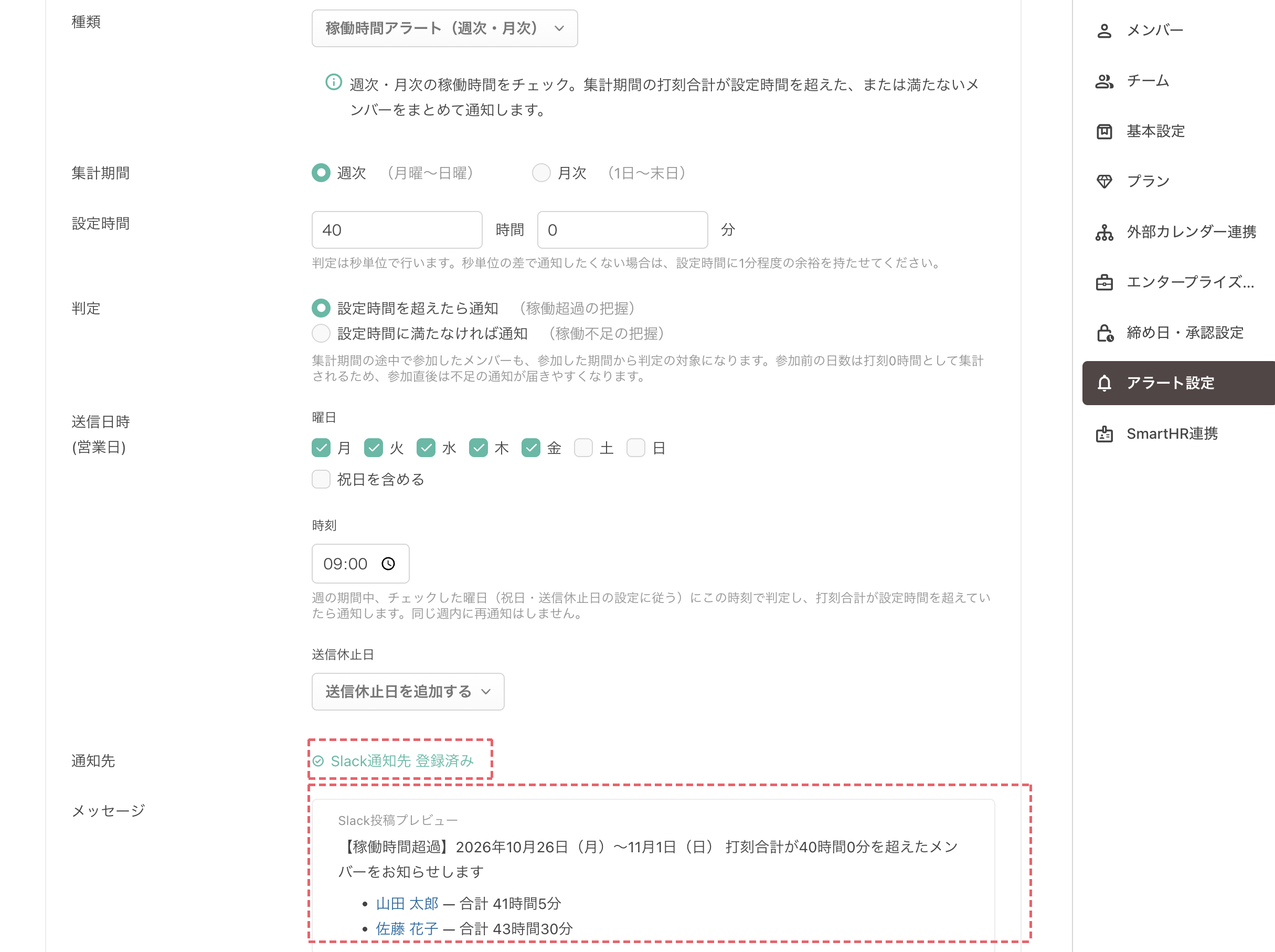Open 締め日・承認設定 in sidebar
The height and width of the screenshot is (952, 1275).
pos(1178,333)
